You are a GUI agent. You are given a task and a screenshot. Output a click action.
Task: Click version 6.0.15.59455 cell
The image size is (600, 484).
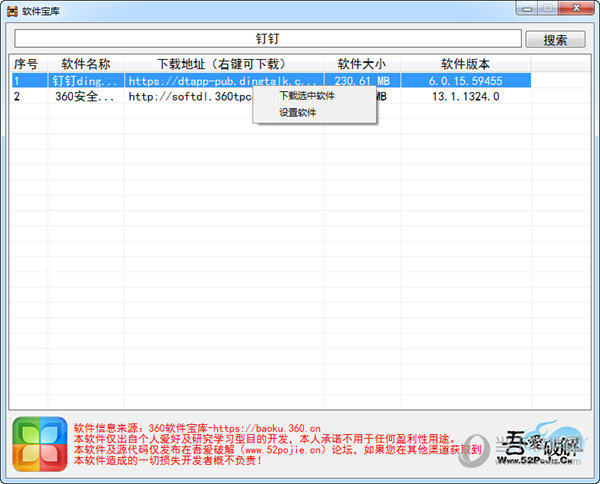pos(465,81)
